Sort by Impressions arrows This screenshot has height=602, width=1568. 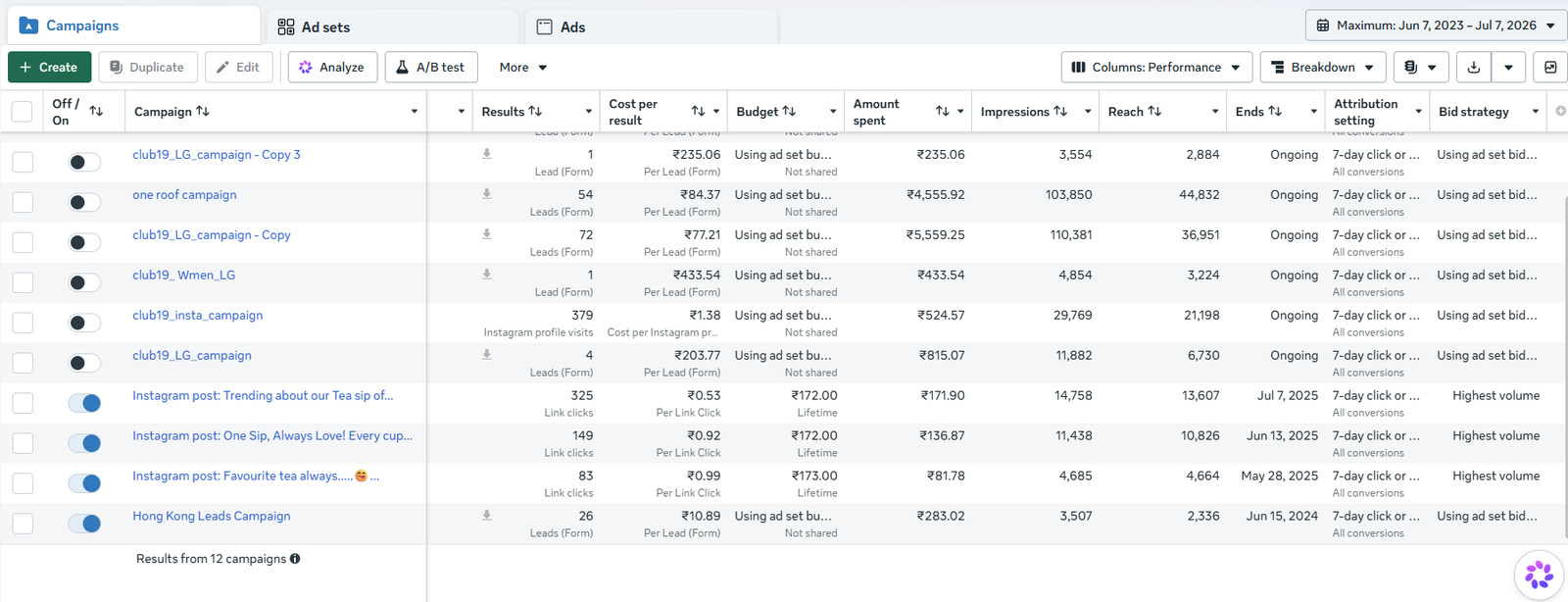click(x=1060, y=111)
